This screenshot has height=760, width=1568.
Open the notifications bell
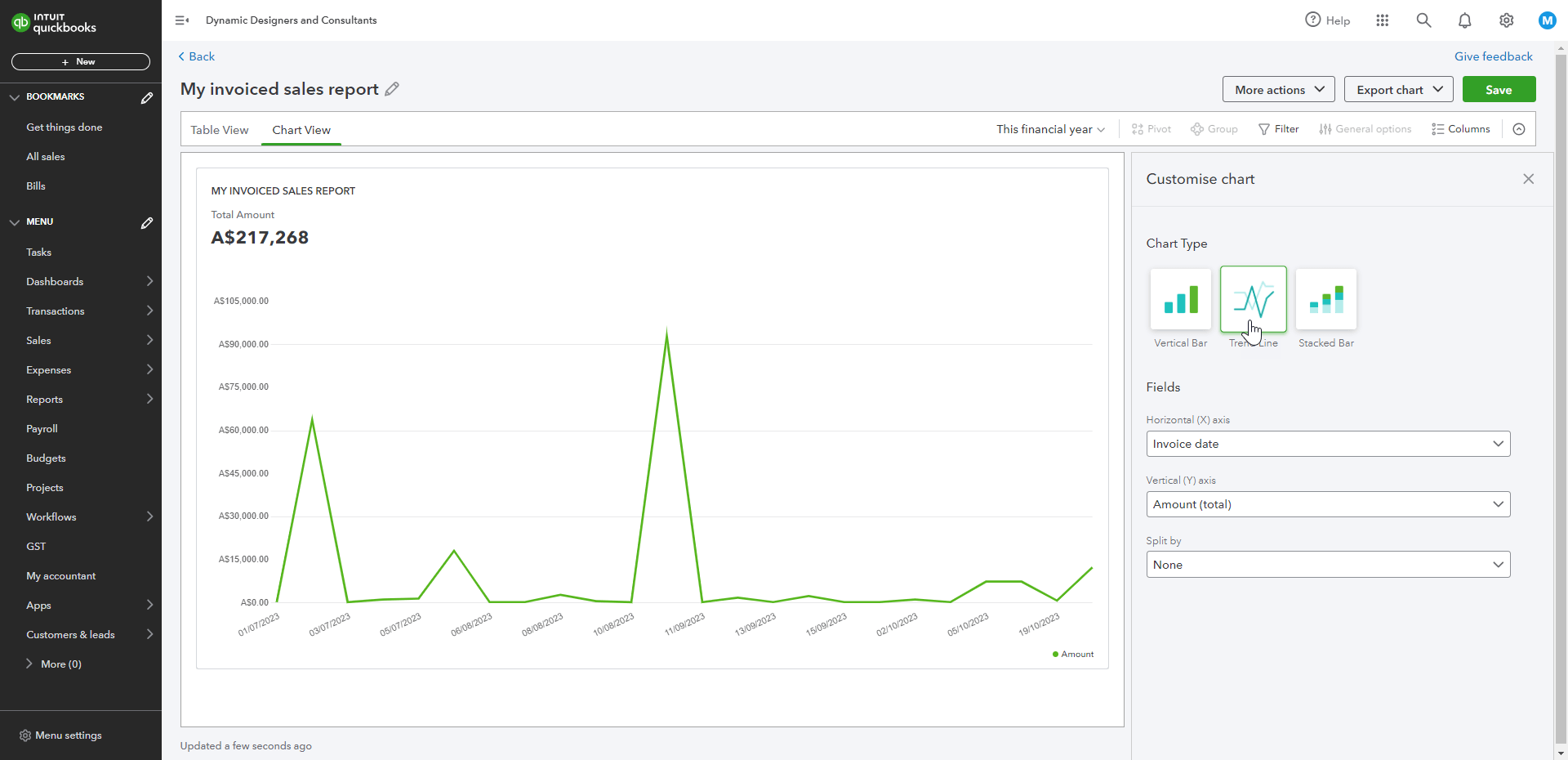pos(1465,20)
